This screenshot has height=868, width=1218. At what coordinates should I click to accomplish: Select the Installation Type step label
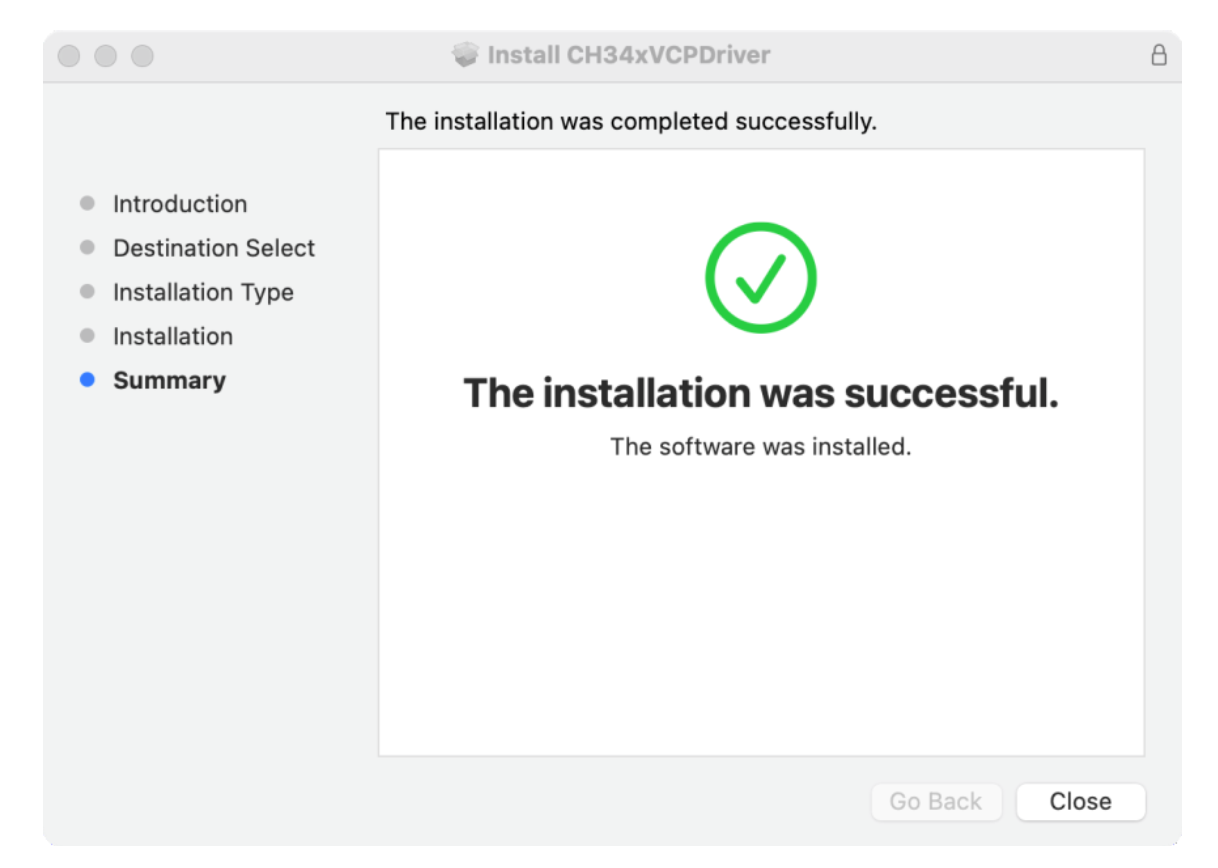click(203, 292)
